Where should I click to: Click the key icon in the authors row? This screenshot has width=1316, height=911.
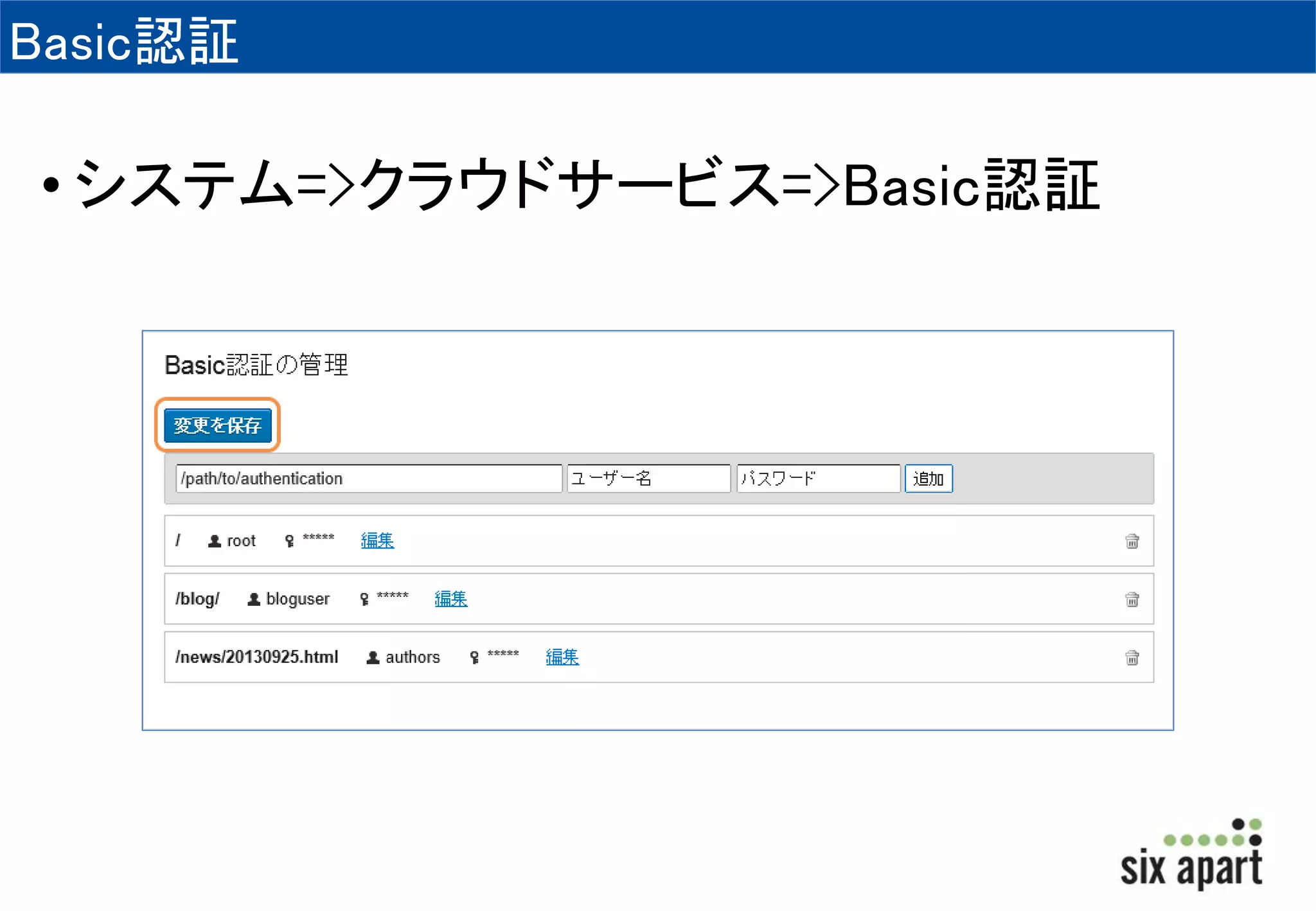pyautogui.click(x=474, y=658)
